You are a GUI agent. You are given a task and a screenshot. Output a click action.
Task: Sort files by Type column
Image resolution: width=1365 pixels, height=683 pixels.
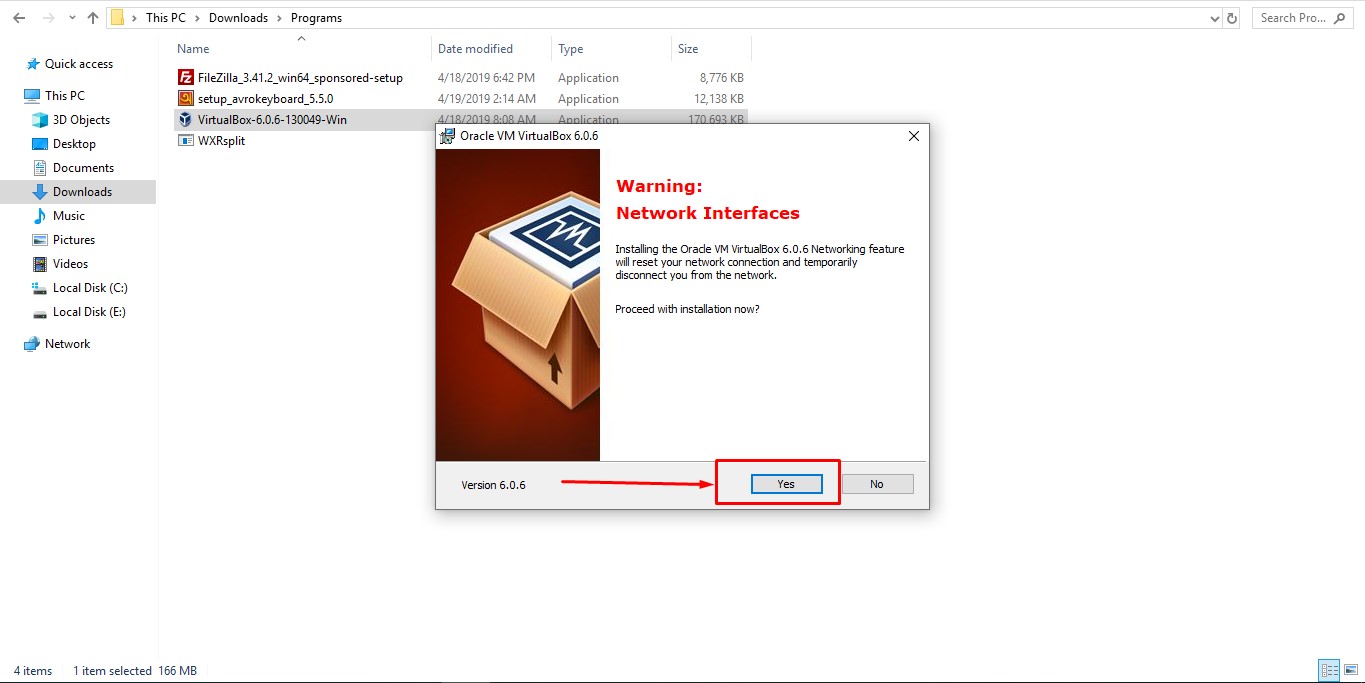pyautogui.click(x=570, y=49)
